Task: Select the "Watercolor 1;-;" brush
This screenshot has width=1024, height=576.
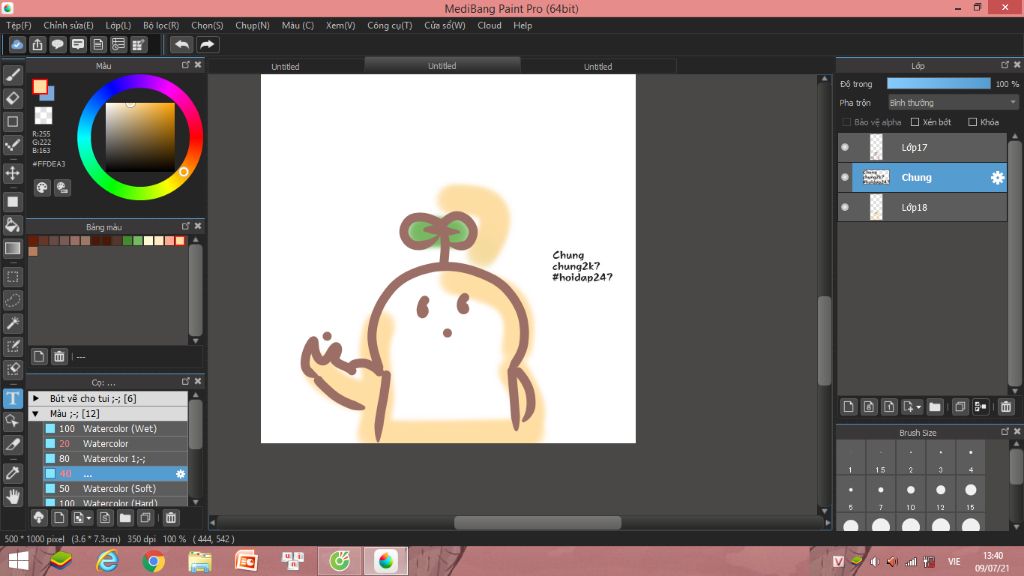Action: pos(116,458)
